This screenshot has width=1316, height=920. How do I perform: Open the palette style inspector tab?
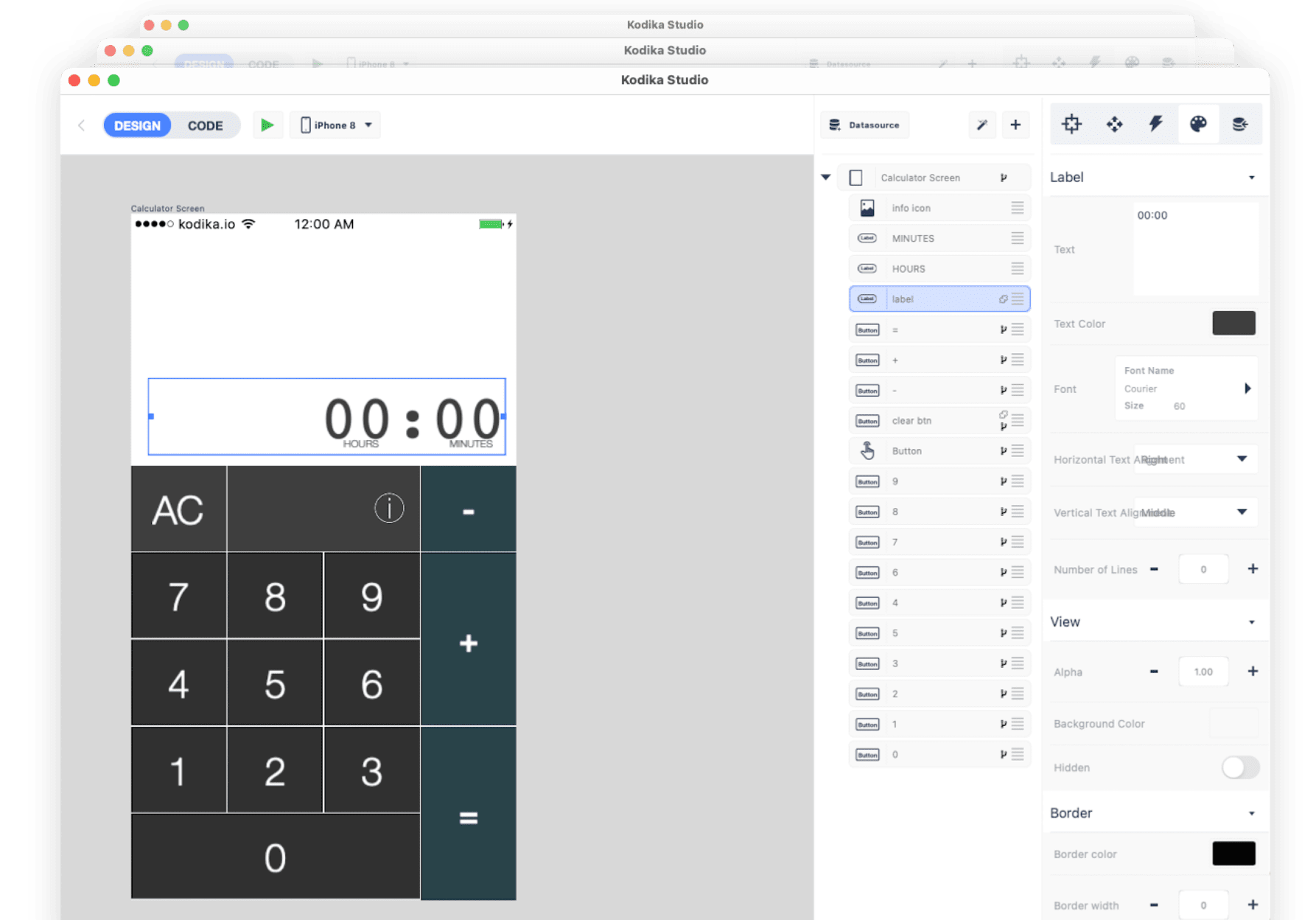point(1198,124)
